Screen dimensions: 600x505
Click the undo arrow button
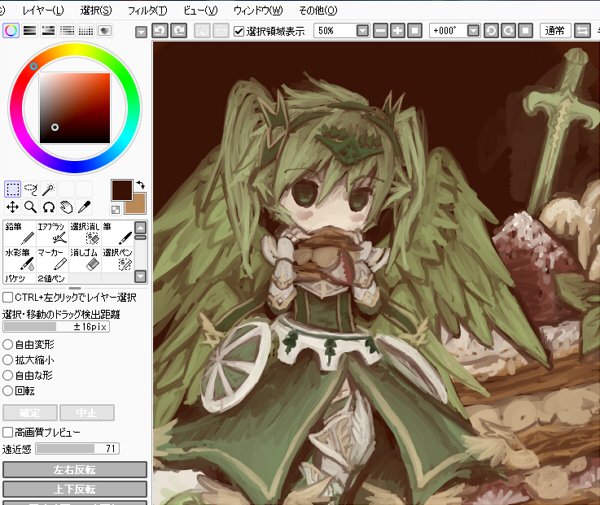160,31
